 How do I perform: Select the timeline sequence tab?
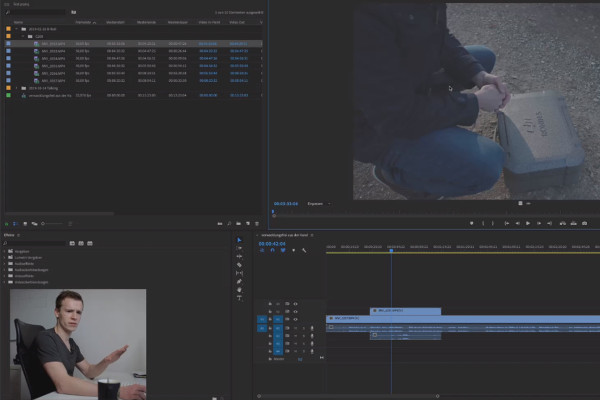click(284, 235)
